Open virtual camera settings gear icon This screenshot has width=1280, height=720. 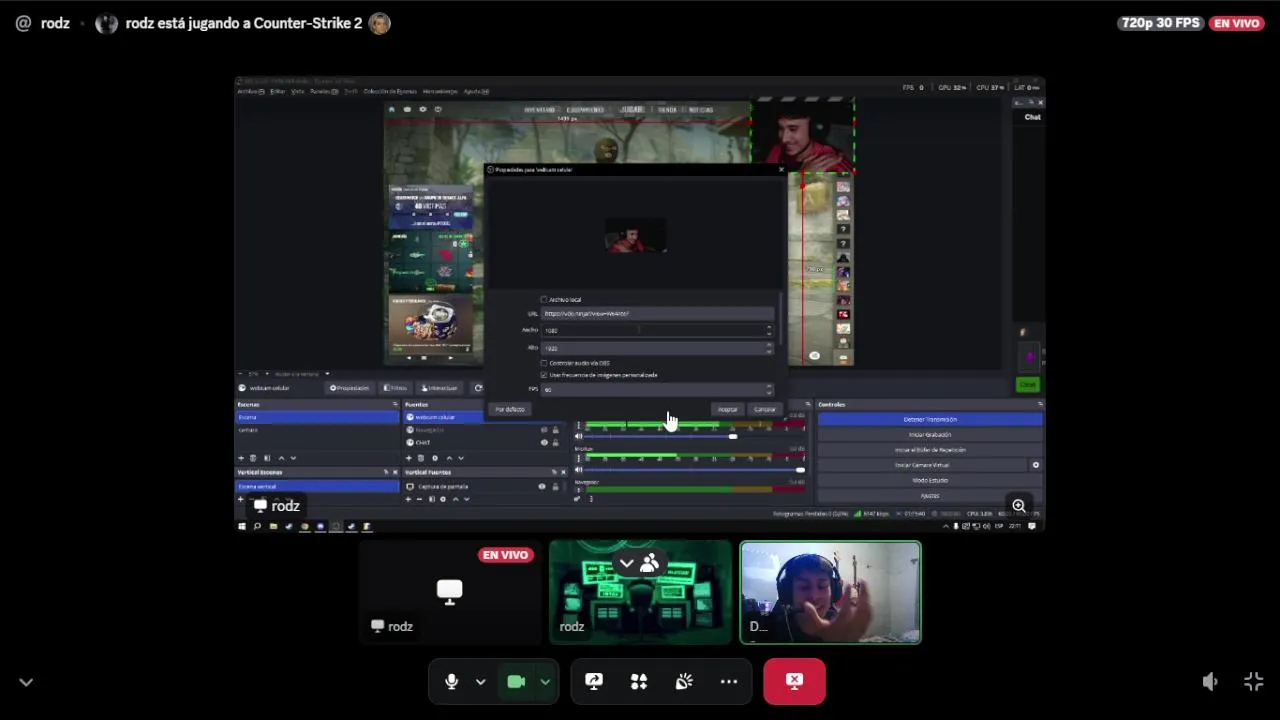point(1036,465)
